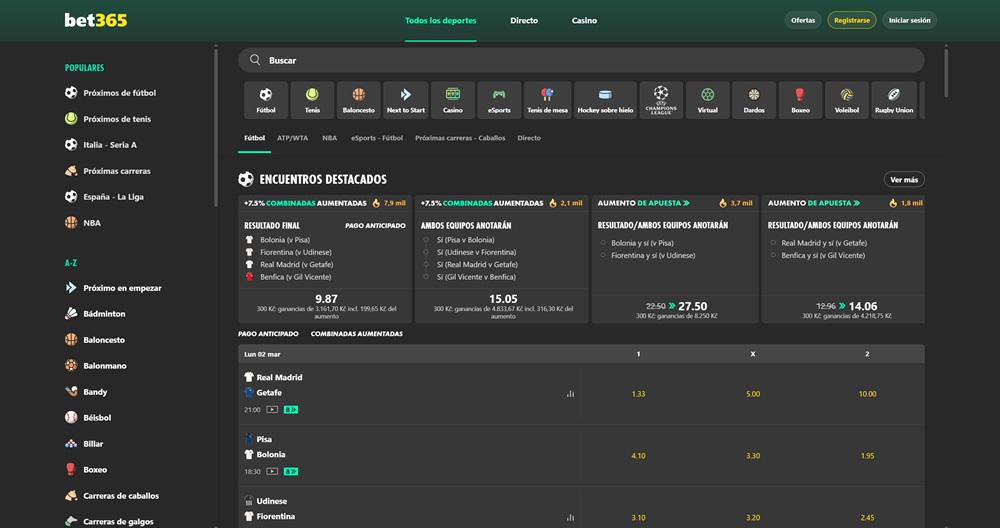The image size is (1000, 528).
Task: Open the Voleibol tile
Action: pyautogui.click(x=847, y=100)
